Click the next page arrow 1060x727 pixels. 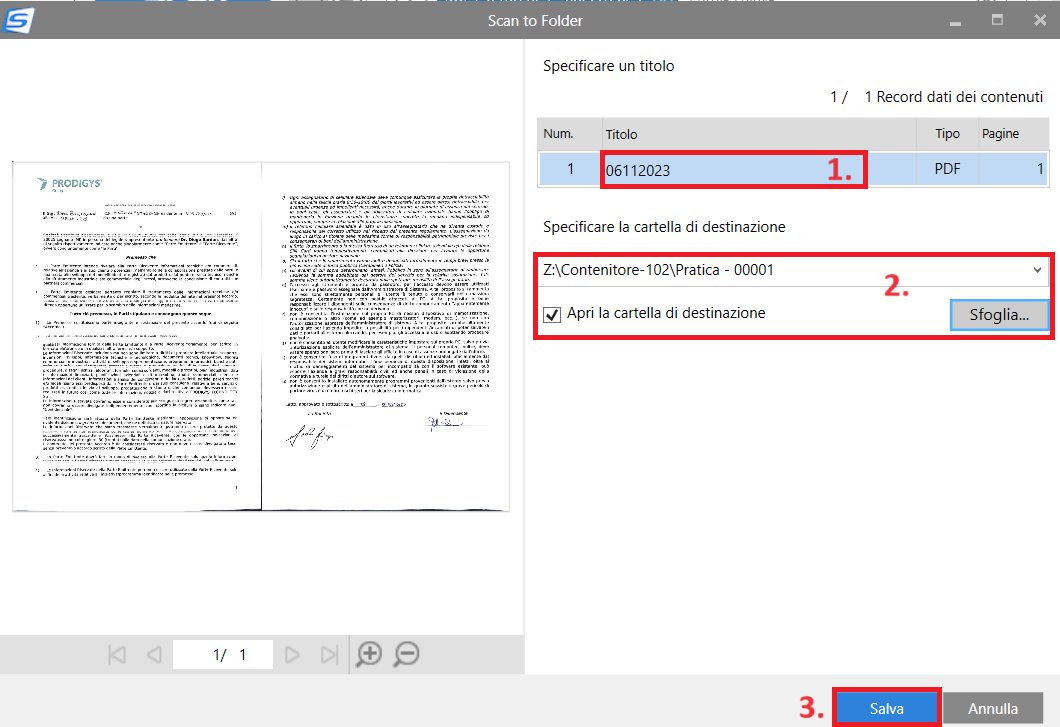tap(292, 655)
